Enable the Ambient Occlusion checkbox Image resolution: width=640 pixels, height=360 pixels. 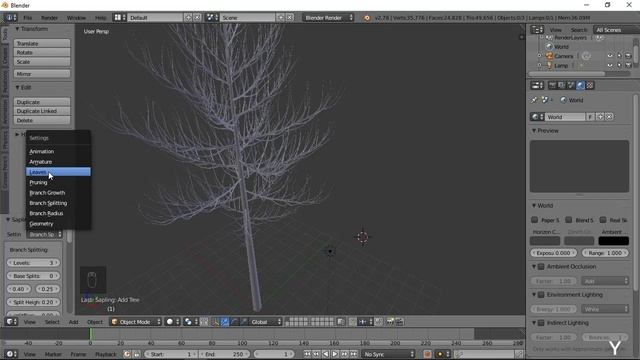[x=541, y=267]
